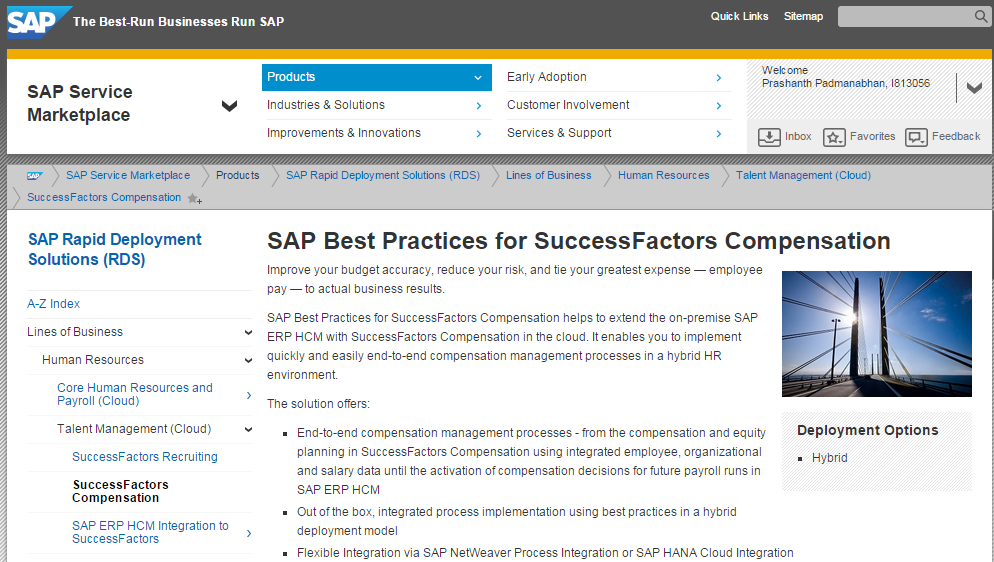Collapse Talent Management (Cloud) sidebar section
Viewport: 994px width, 562px height.
coord(248,430)
